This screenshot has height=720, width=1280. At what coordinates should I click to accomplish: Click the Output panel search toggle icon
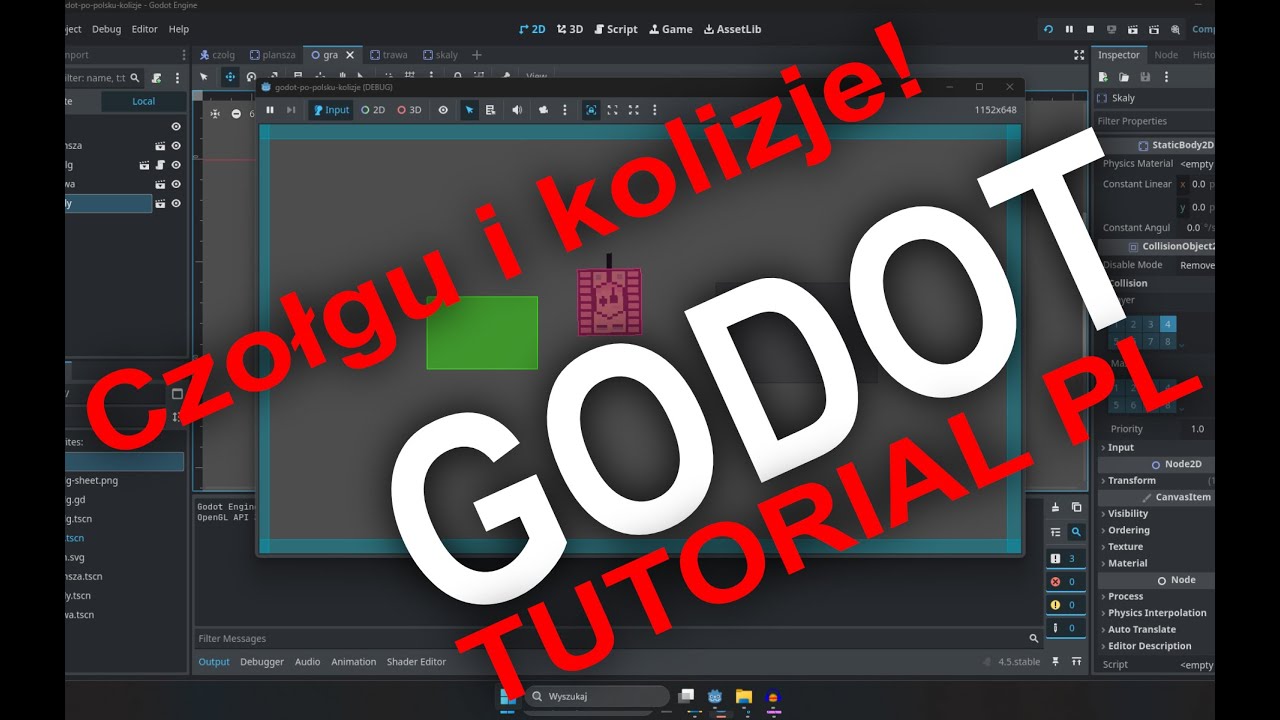pos(1076,533)
